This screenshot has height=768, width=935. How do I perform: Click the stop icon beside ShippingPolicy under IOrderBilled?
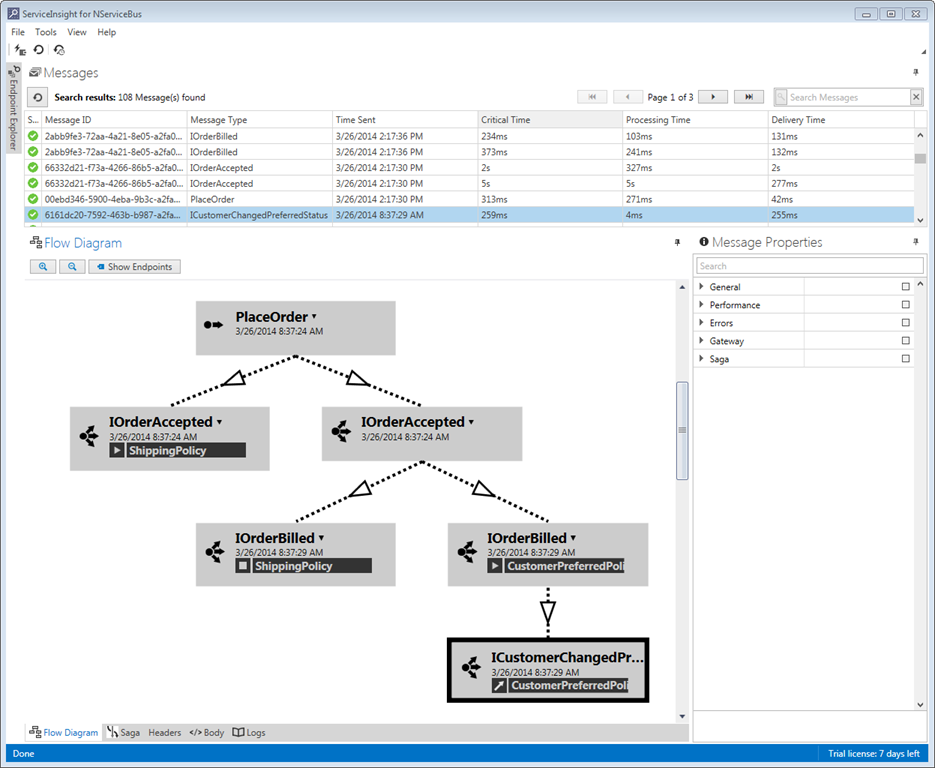[x=243, y=566]
